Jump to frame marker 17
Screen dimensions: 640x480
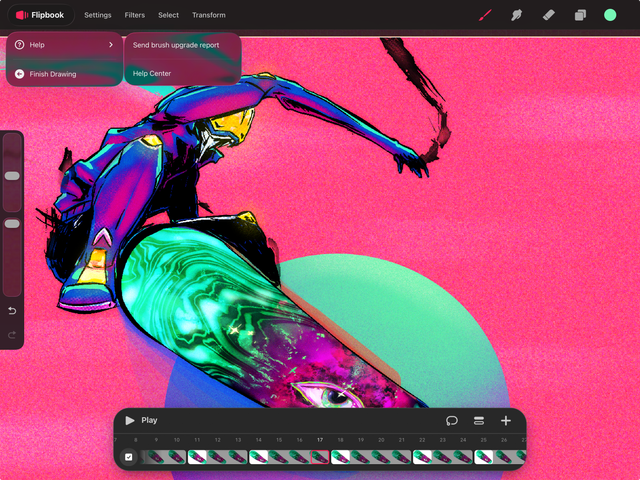tap(320, 440)
